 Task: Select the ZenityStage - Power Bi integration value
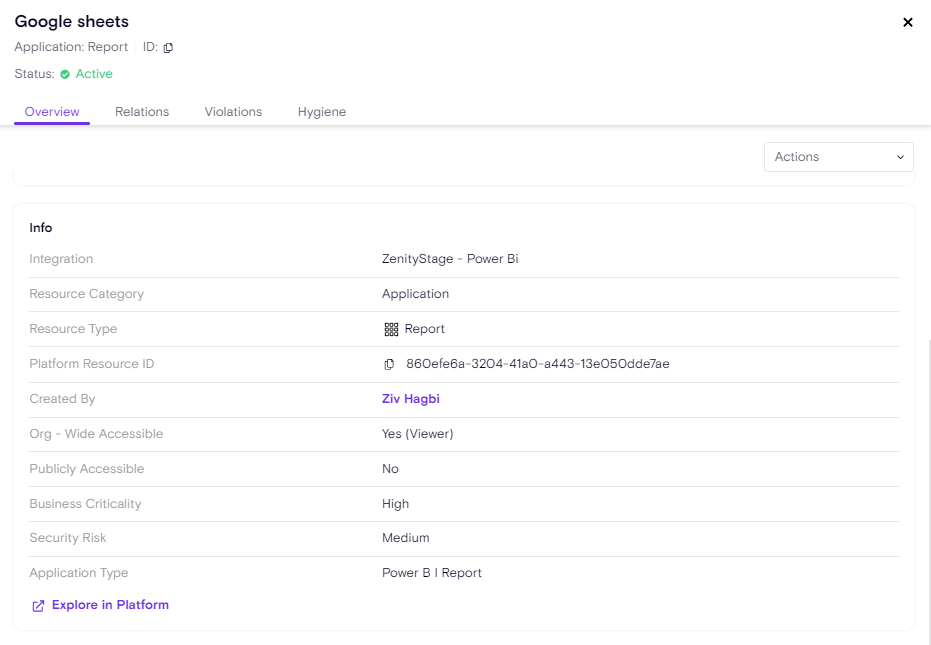point(450,259)
